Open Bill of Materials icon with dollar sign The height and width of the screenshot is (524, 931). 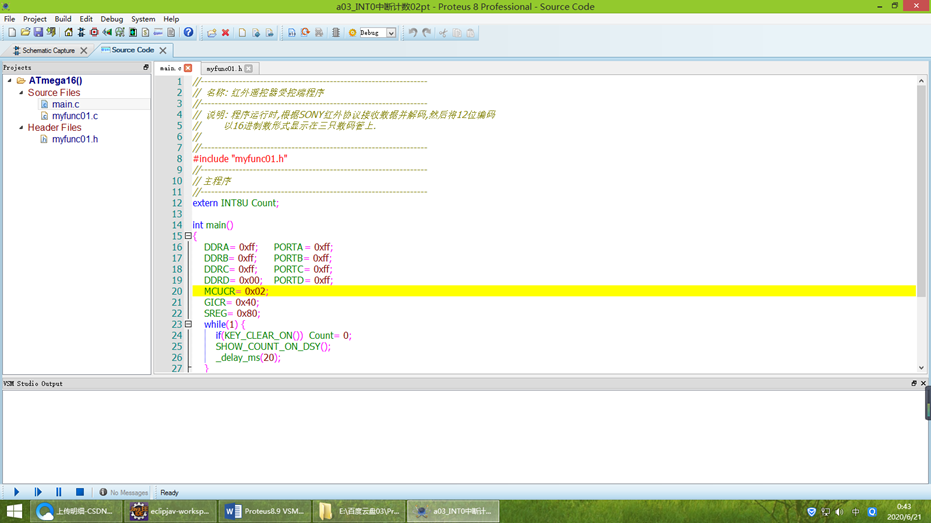pos(145,33)
